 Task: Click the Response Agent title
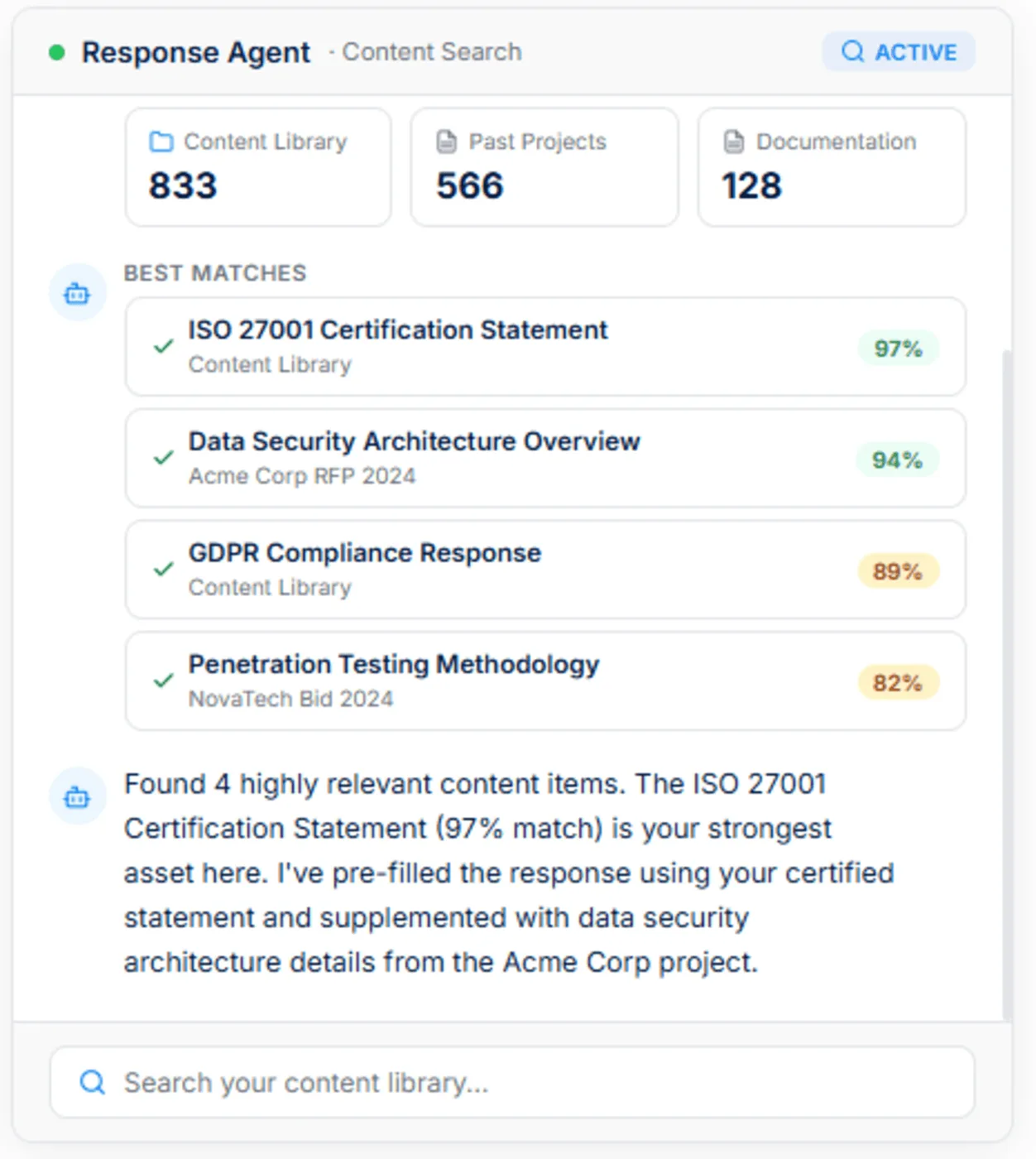[196, 52]
